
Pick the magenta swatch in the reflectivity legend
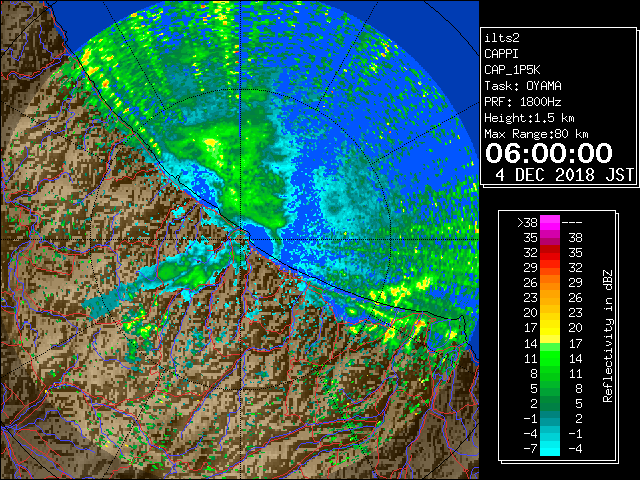pos(550,222)
